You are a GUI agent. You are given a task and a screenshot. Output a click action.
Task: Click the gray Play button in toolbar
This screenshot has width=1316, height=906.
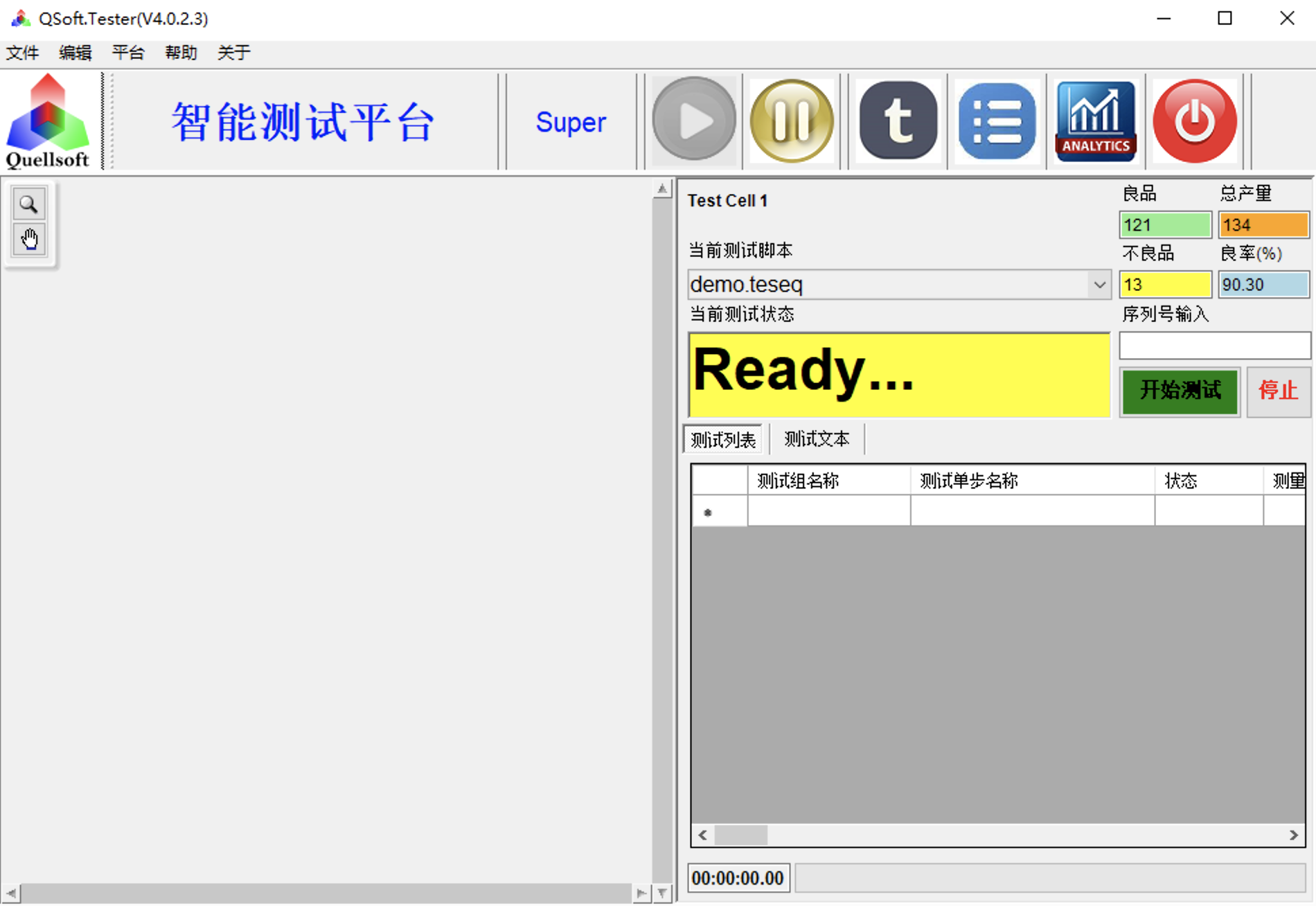pos(693,121)
